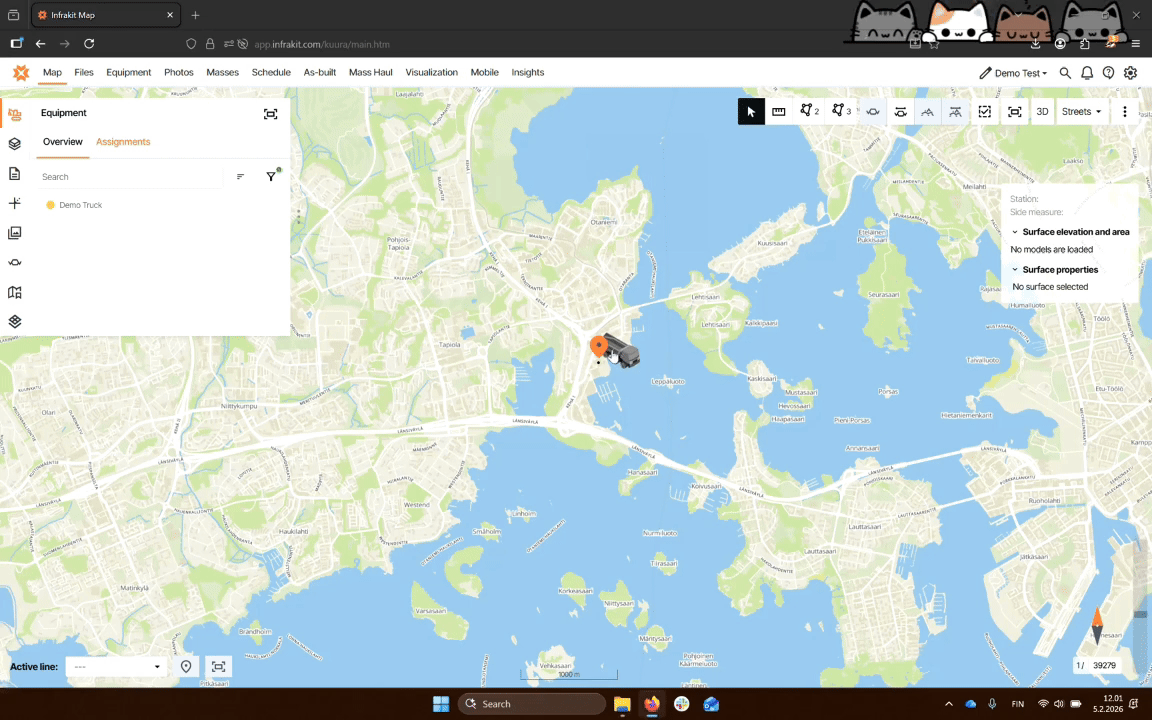Image resolution: width=1152 pixels, height=720 pixels.
Task: Toggle cross-section with top bar tool
Action: pos(900,112)
